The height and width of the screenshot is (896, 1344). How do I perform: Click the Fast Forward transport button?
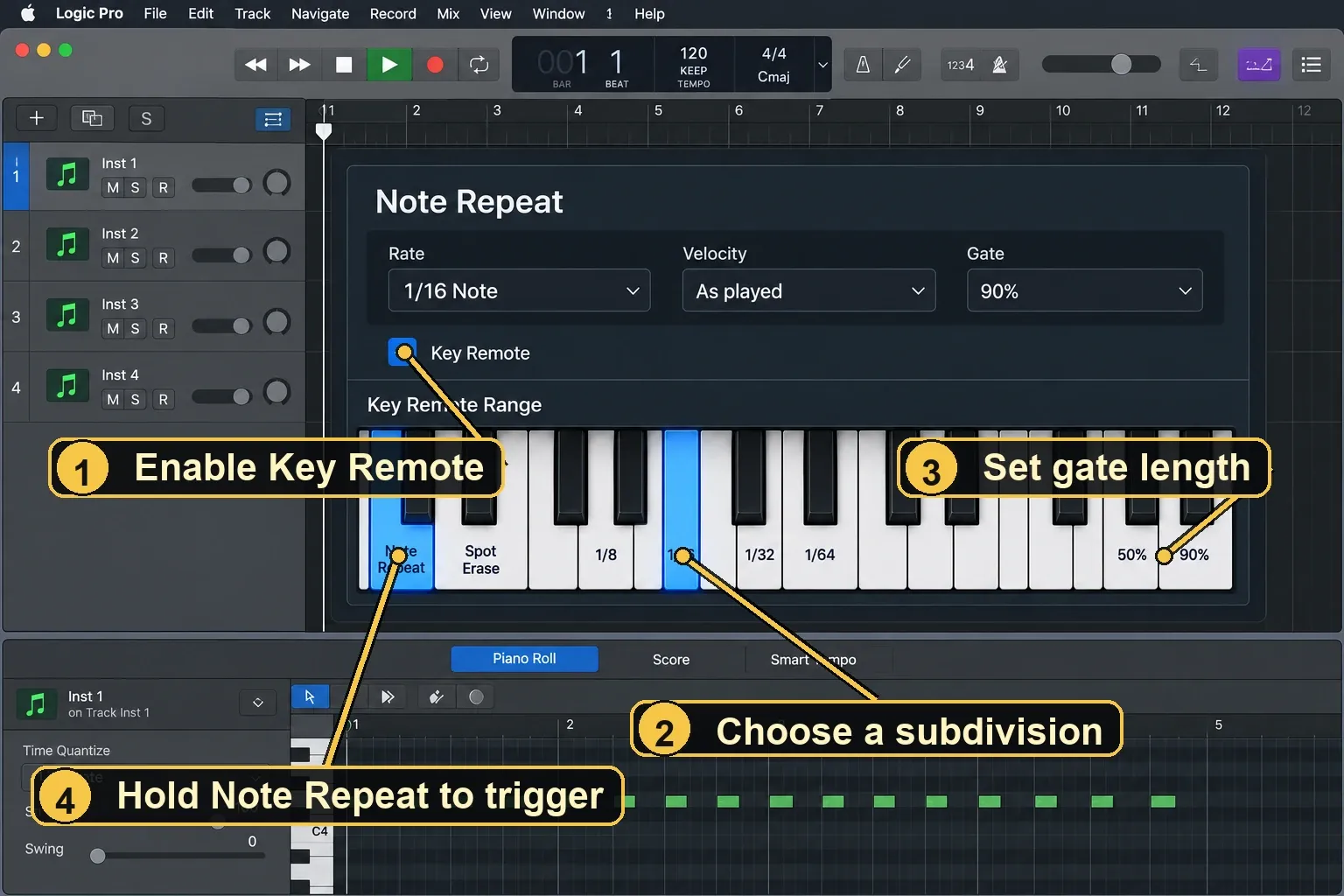pyautogui.click(x=299, y=65)
